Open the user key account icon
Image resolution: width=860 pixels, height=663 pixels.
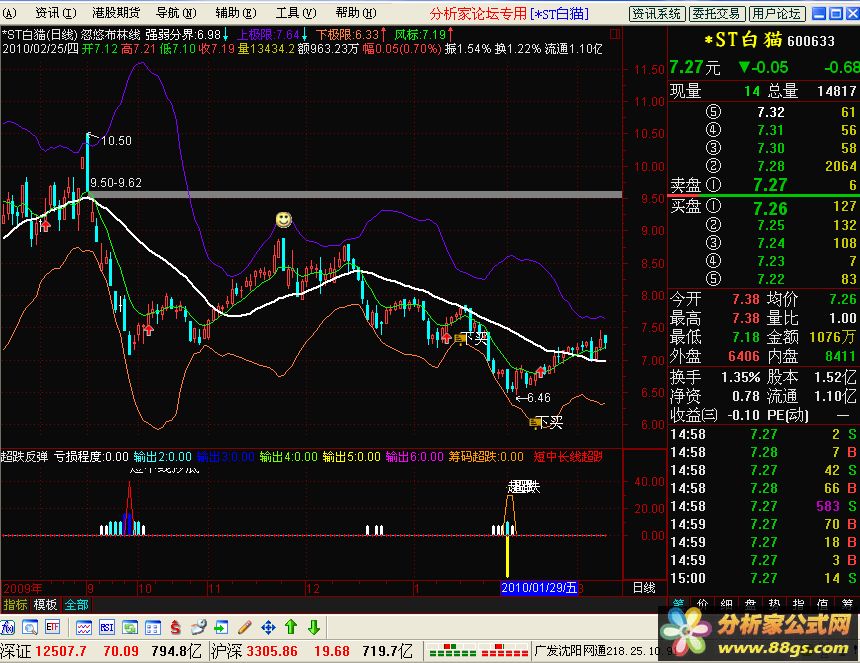[199, 627]
